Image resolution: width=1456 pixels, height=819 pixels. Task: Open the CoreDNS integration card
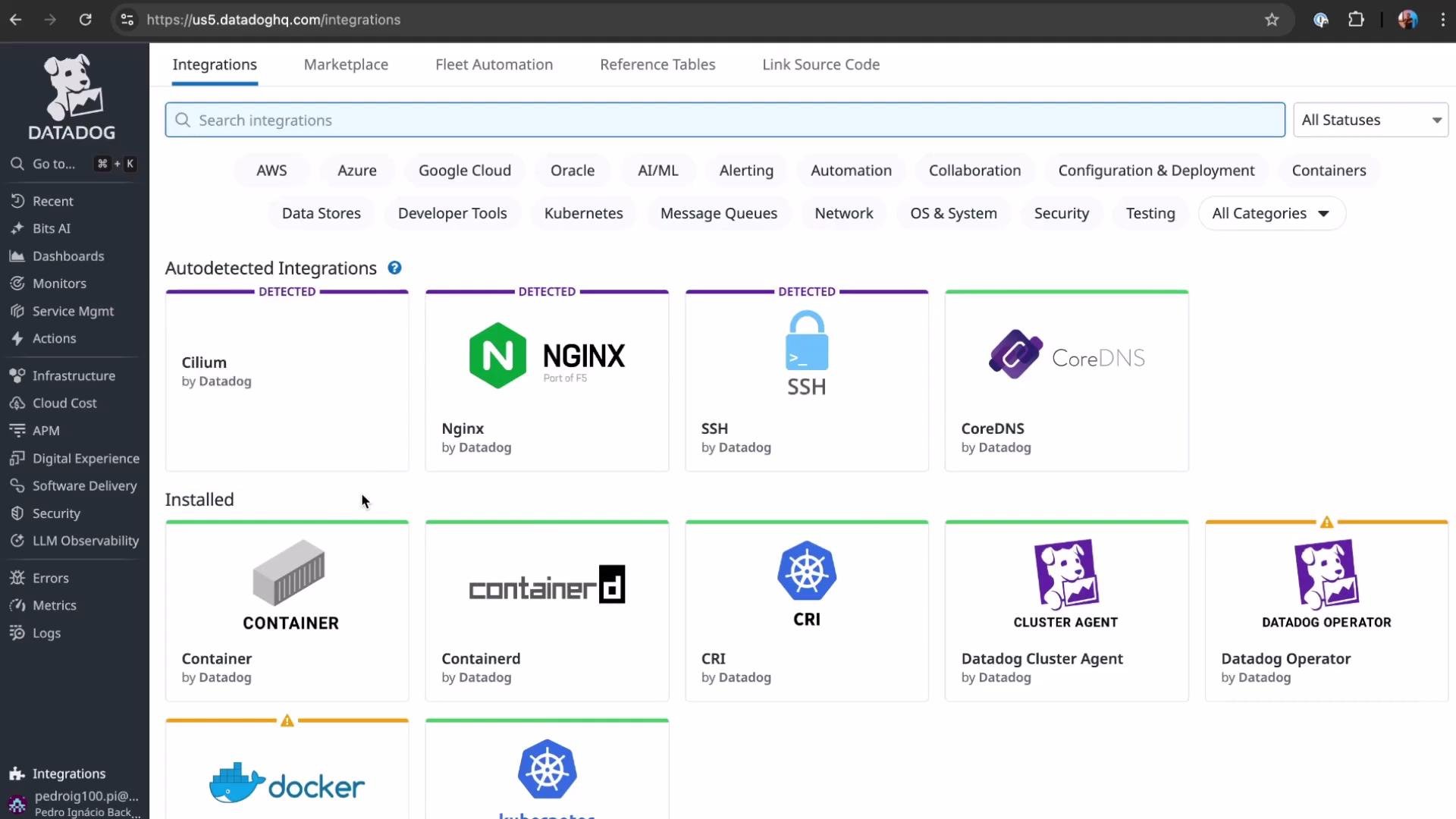[1067, 381]
